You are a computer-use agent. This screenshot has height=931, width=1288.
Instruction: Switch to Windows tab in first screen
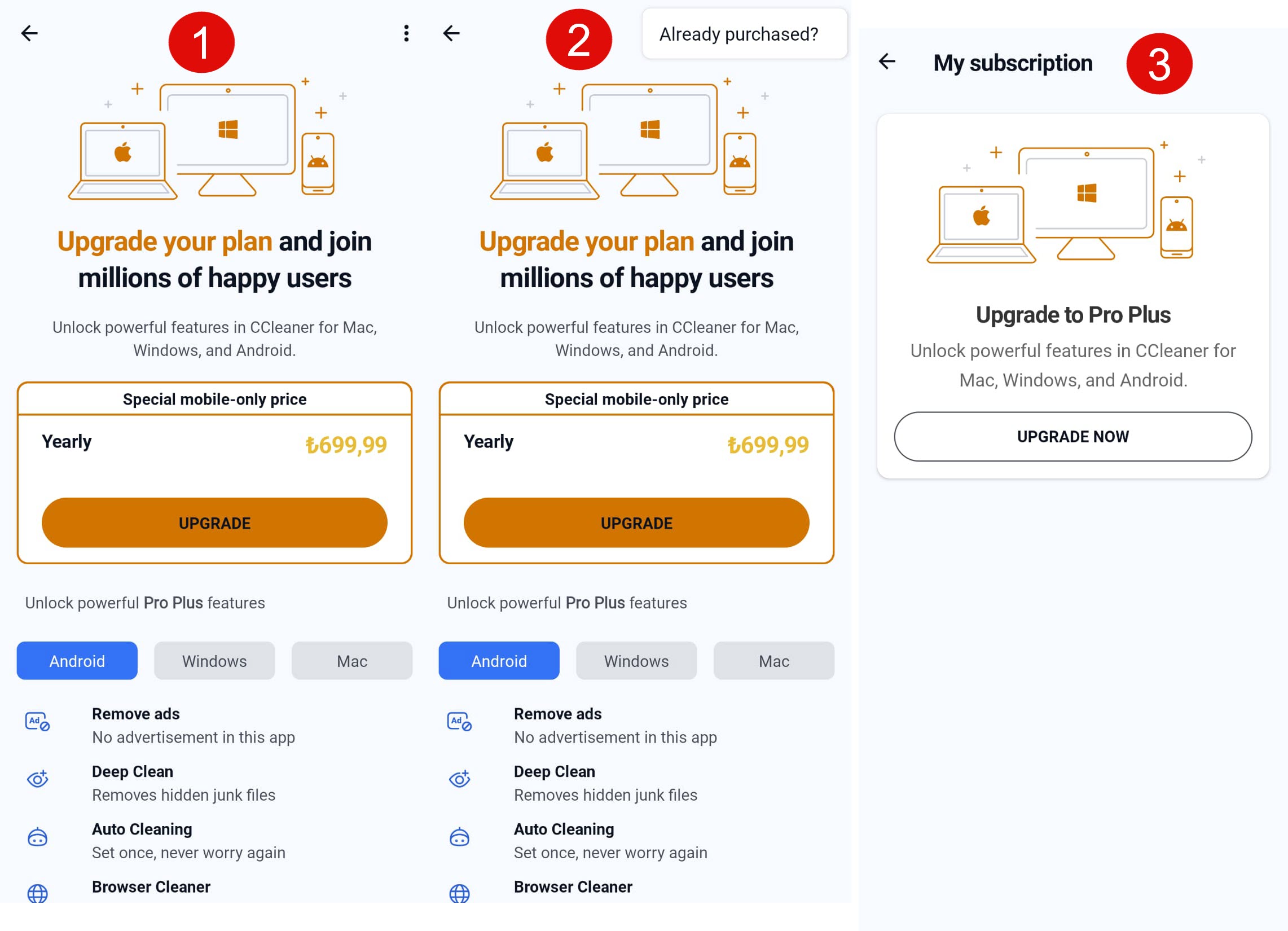(214, 661)
